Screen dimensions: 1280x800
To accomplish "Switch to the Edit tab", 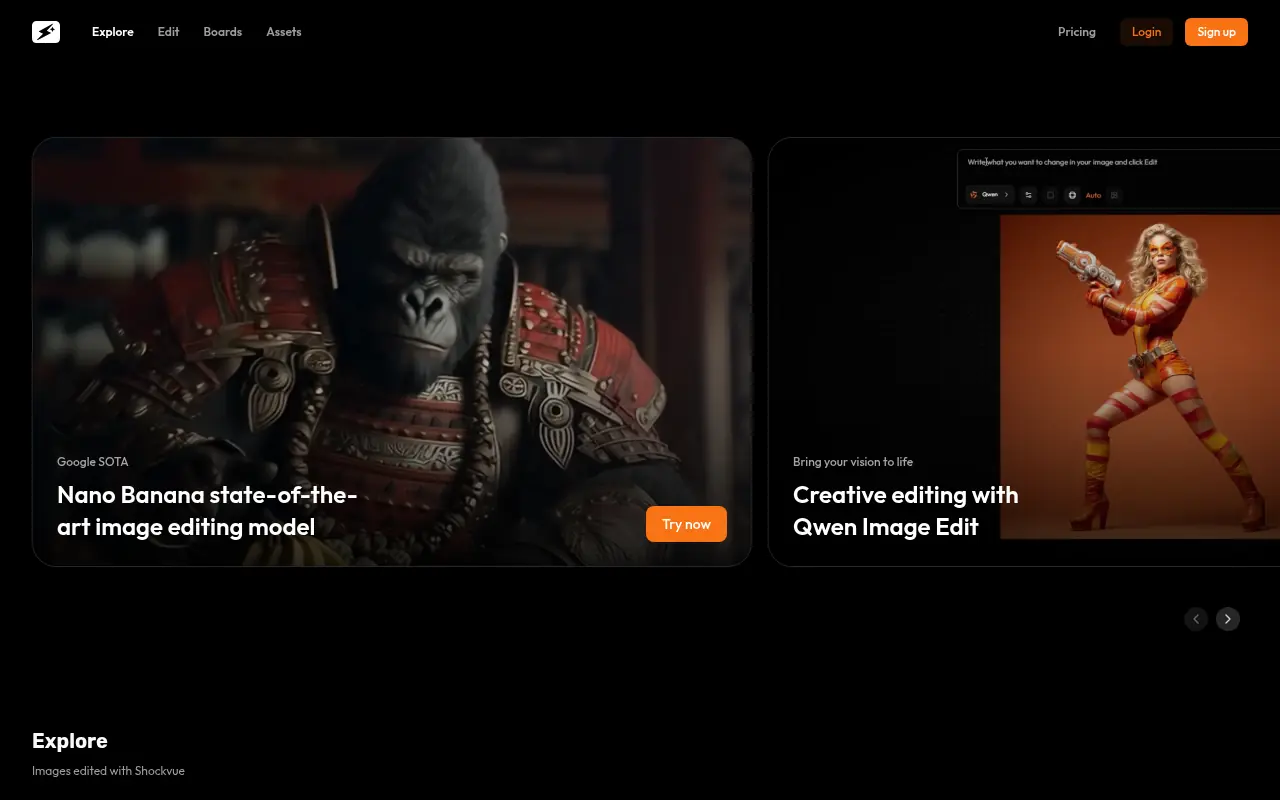I will [x=168, y=31].
